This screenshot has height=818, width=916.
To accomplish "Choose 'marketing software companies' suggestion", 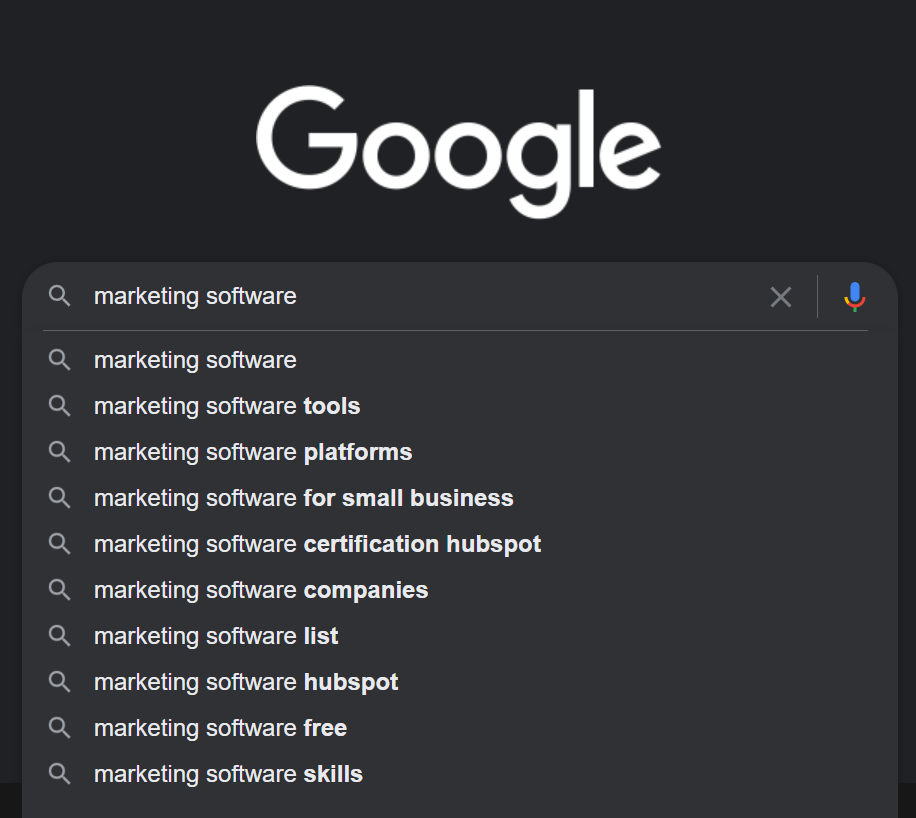I will pos(460,590).
